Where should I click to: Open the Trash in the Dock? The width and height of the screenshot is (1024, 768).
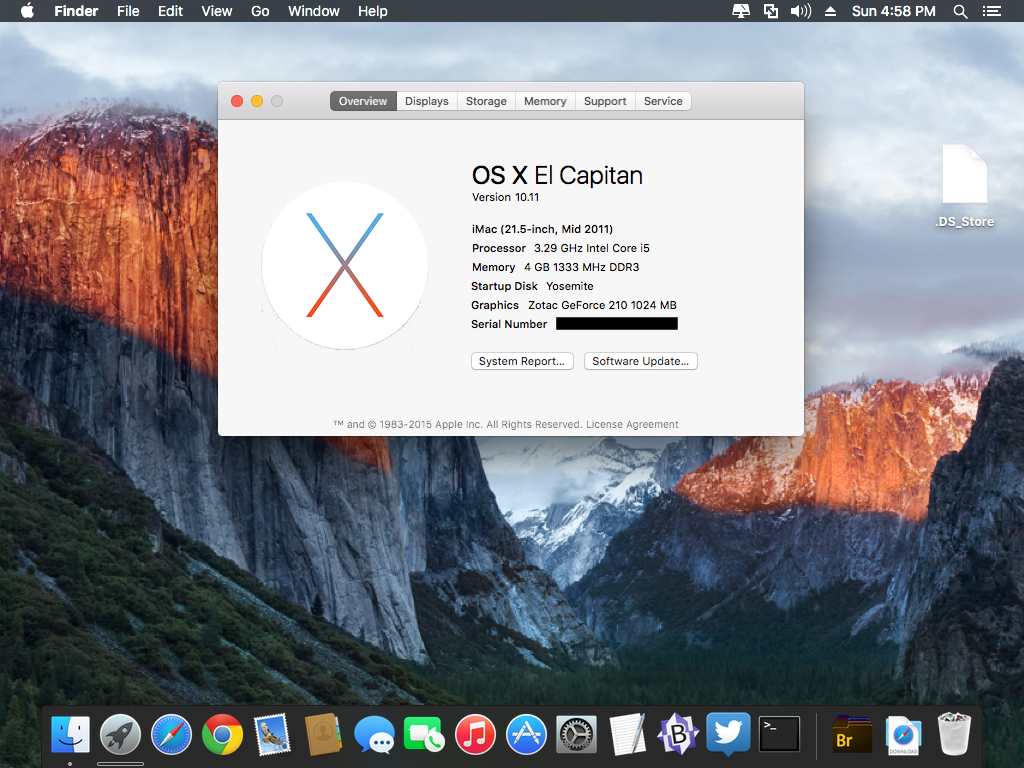954,735
